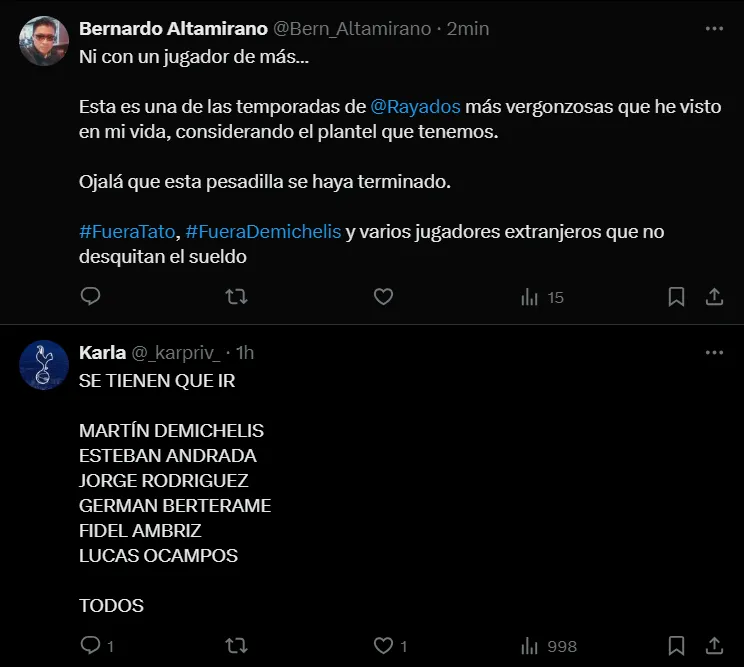
Task: Like Karla's tweet
Action: tap(382, 646)
